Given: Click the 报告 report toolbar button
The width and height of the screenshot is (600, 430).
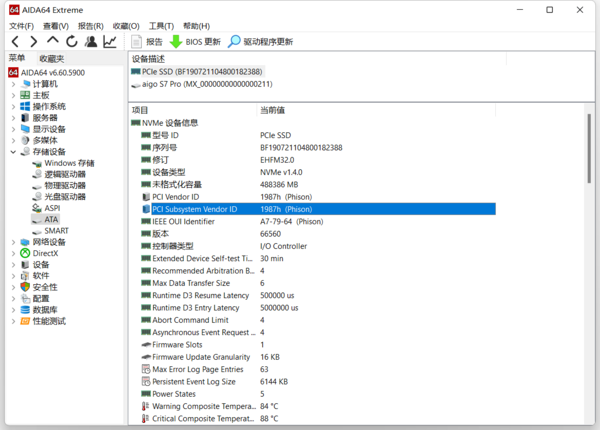Looking at the screenshot, I should tap(147, 42).
